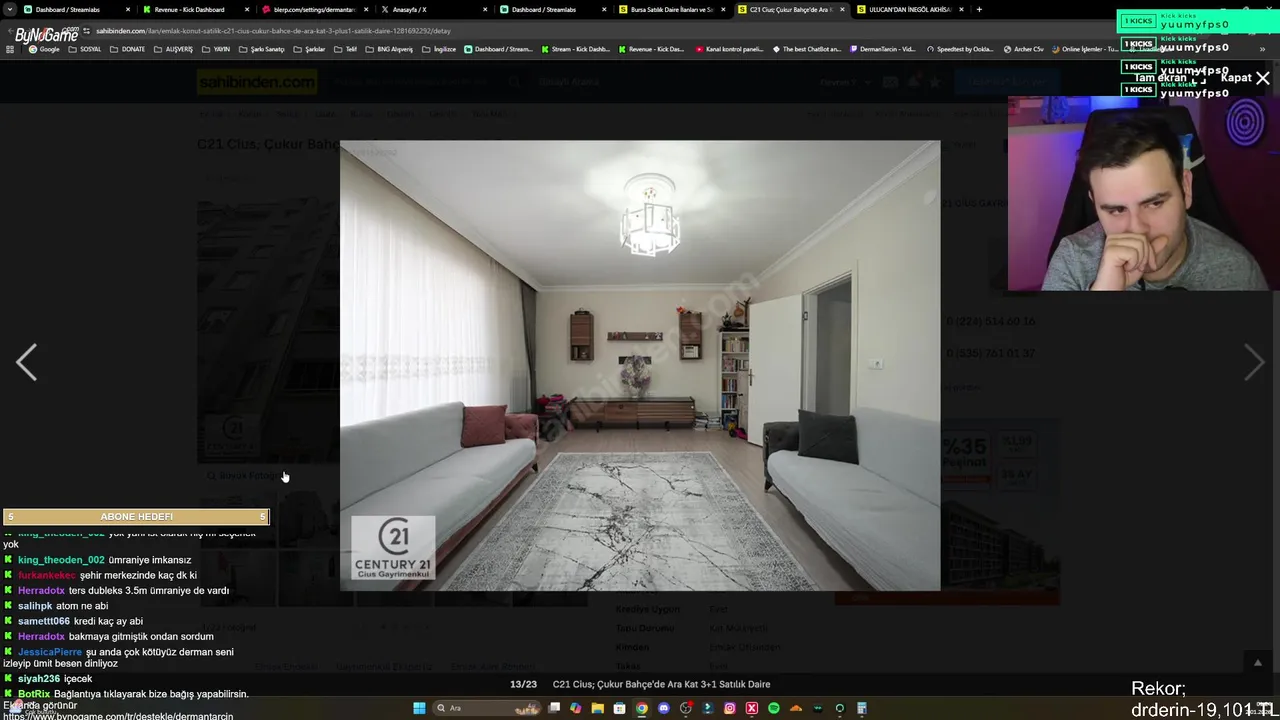This screenshot has width=1280, height=720.
Task: Expand the Telif bookmarks folder
Action: coord(346,49)
